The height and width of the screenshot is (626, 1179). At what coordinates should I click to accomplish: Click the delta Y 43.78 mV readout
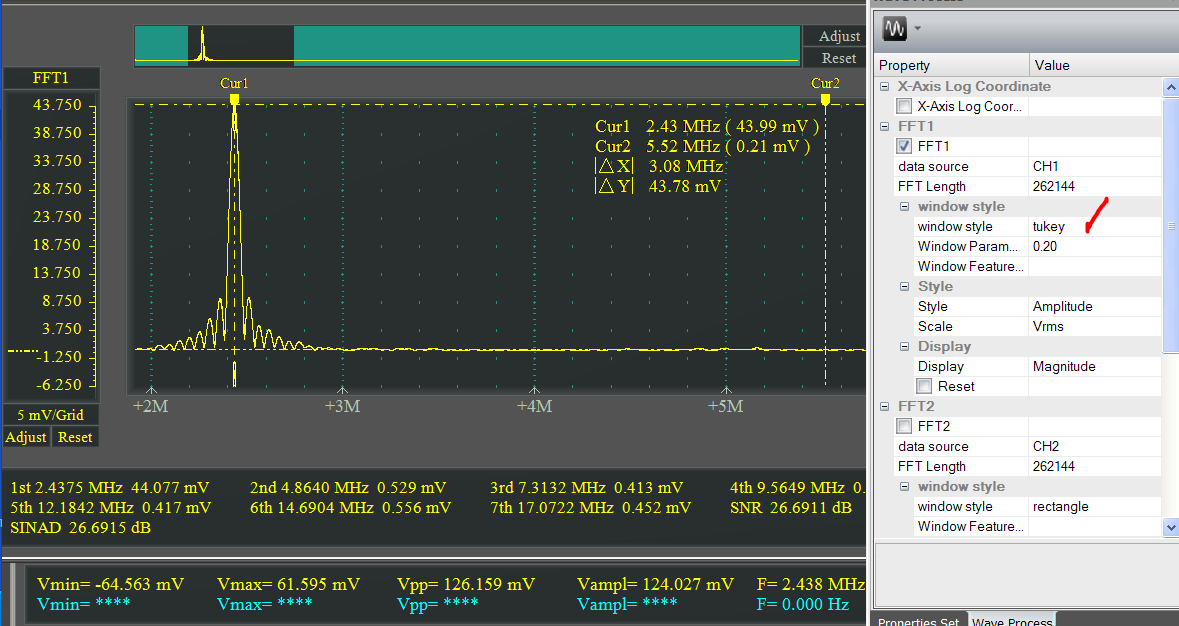[658, 186]
